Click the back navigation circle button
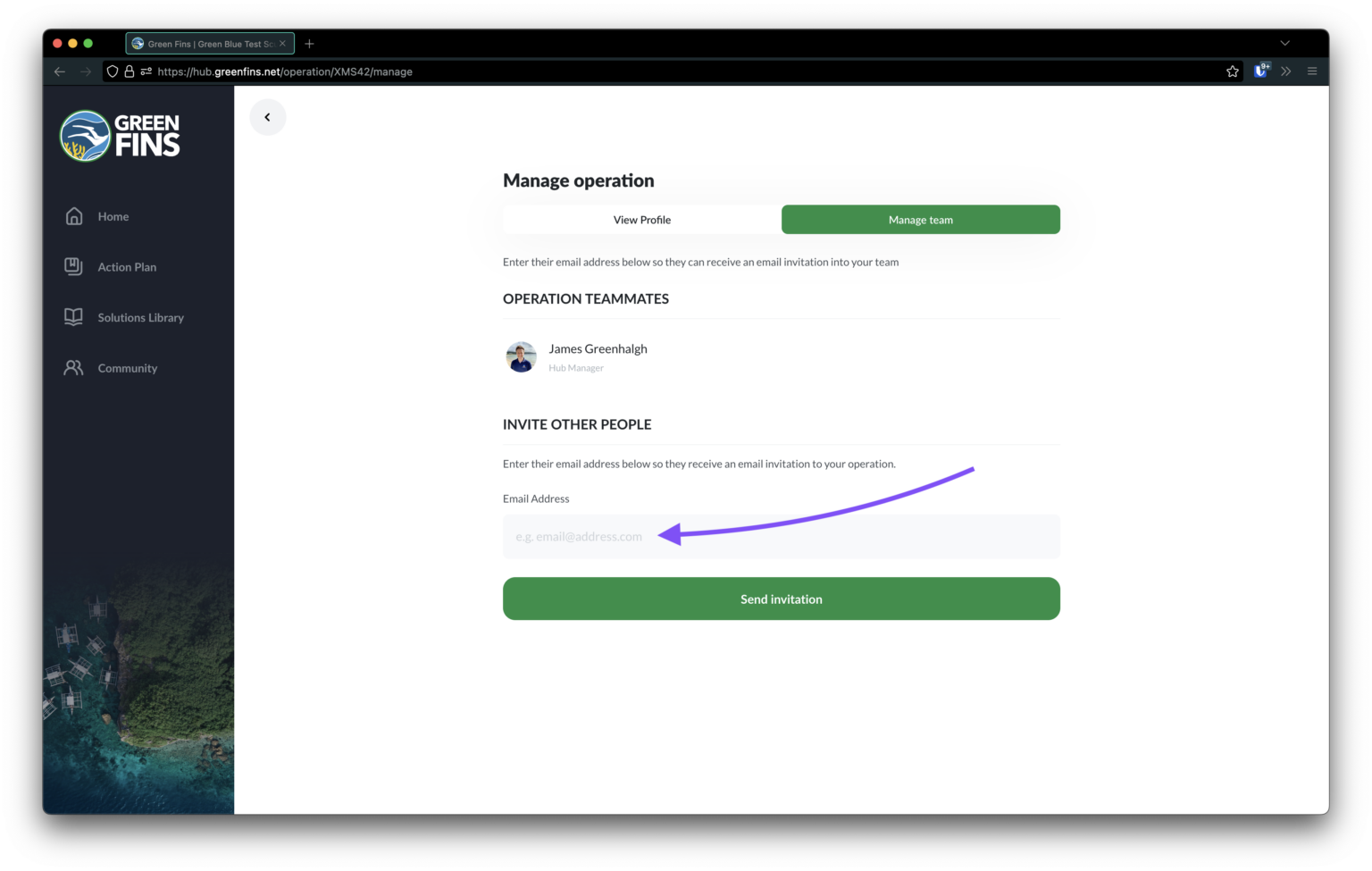Image resolution: width=1372 pixels, height=871 pixels. click(268, 117)
